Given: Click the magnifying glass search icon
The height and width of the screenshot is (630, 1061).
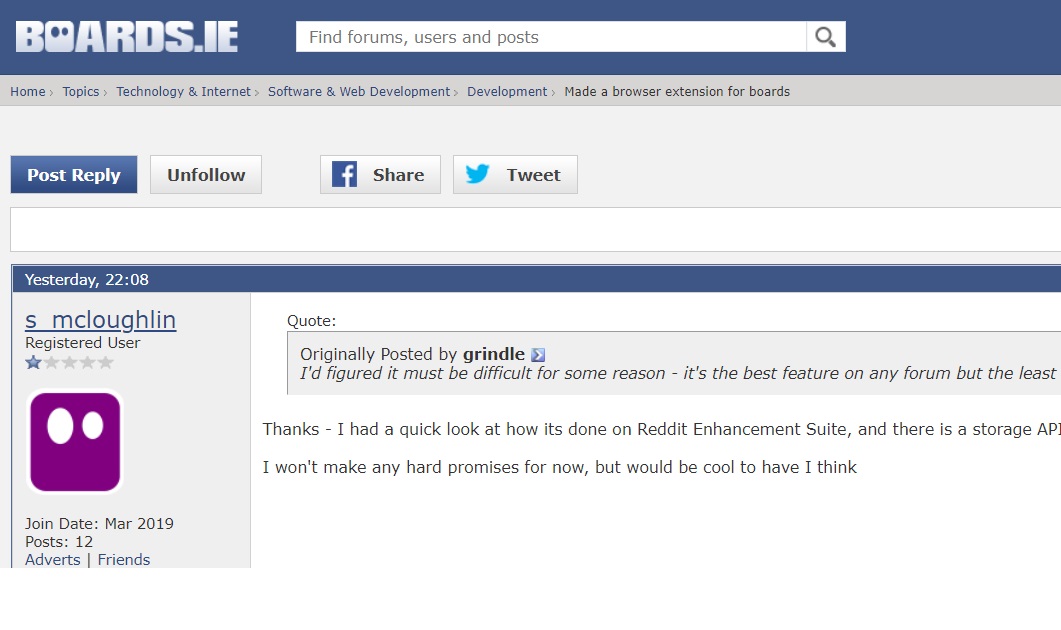Looking at the screenshot, I should [826, 37].
